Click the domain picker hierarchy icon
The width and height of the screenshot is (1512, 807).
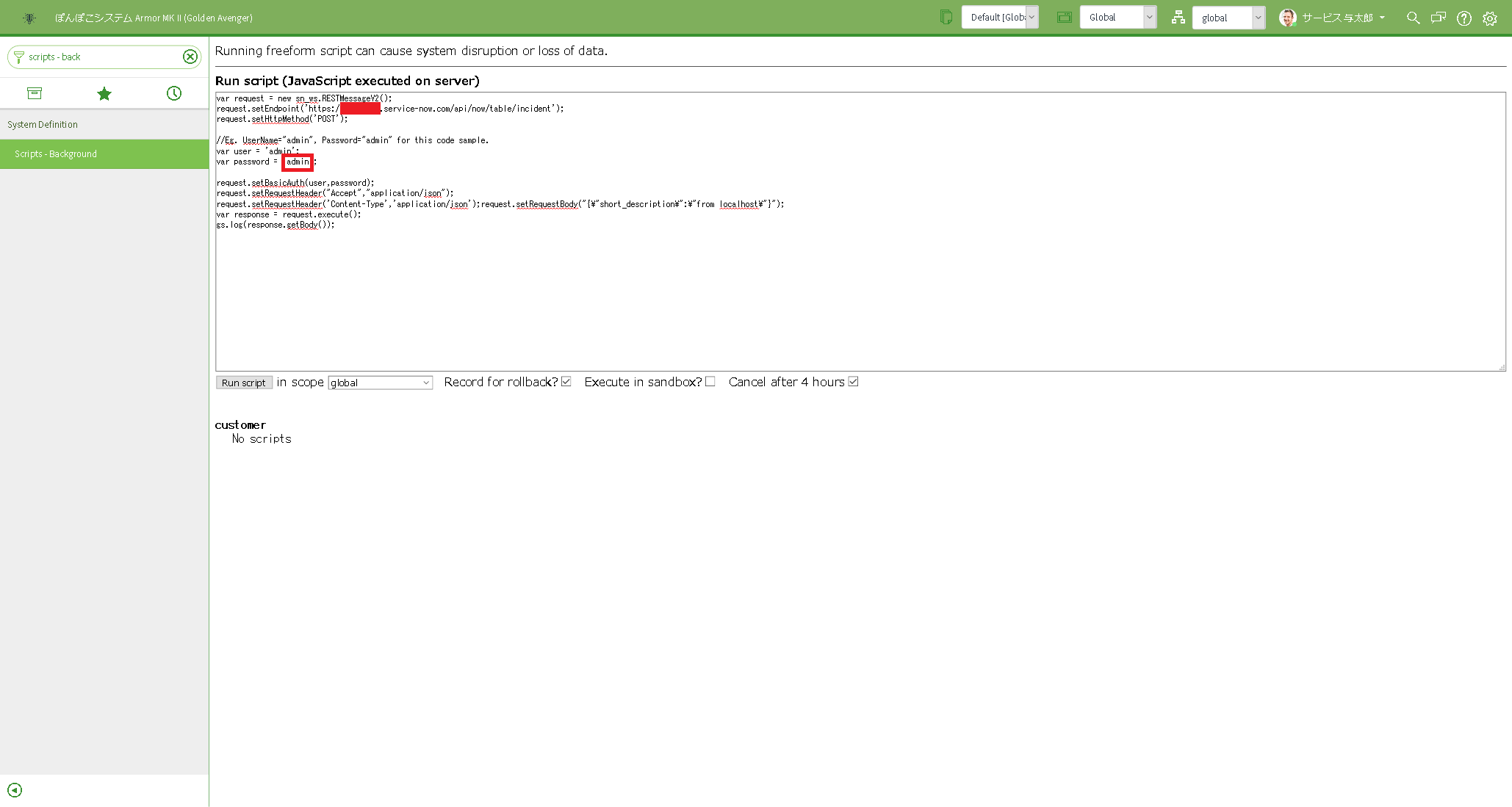point(1178,18)
